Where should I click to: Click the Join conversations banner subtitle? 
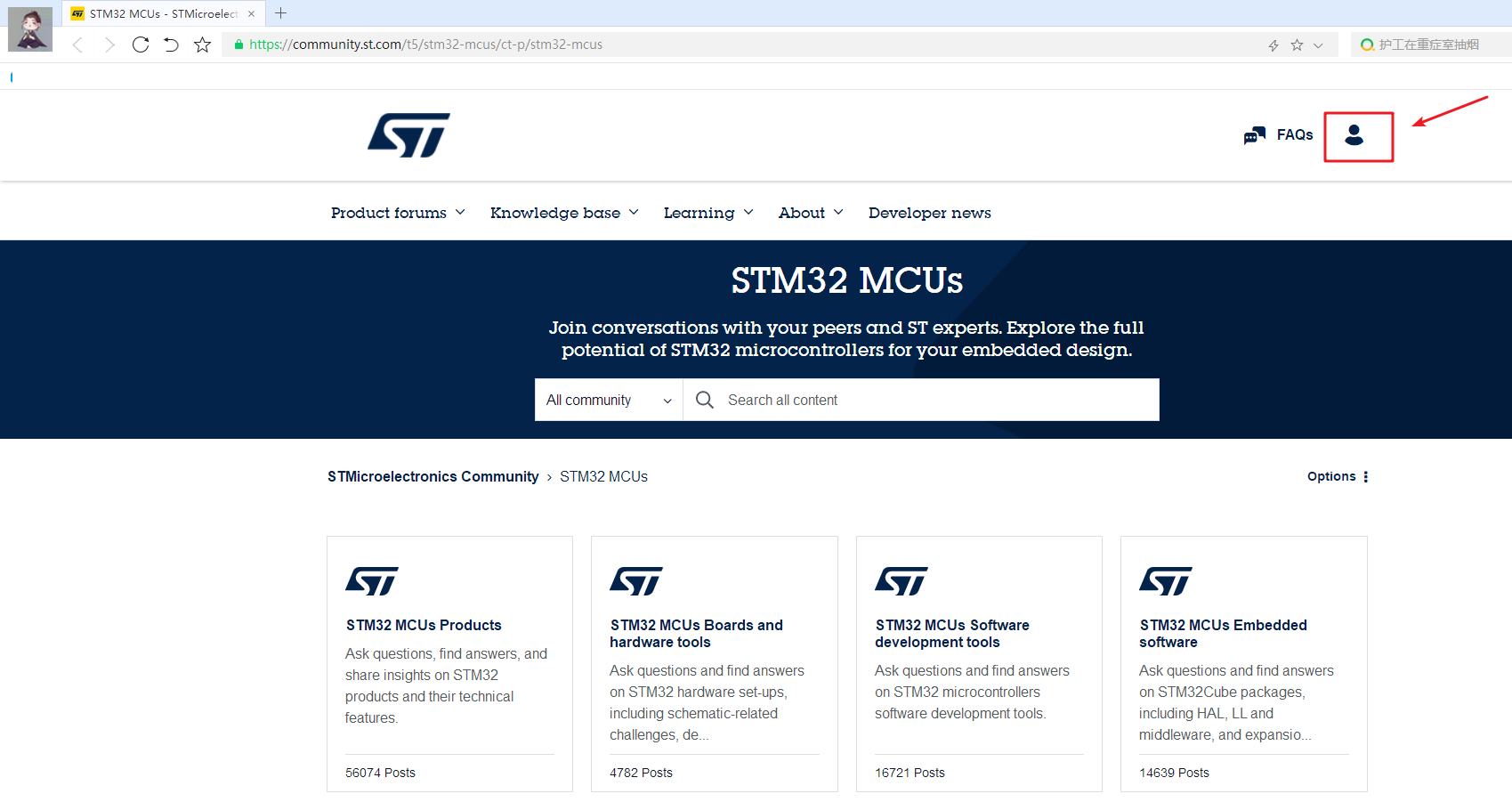846,339
